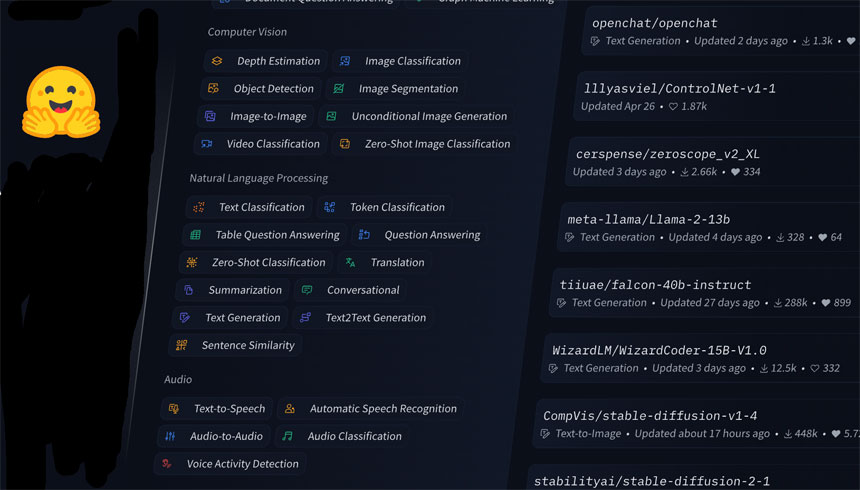Click the Text-to-Speech icon
The image size is (860, 490).
(173, 408)
